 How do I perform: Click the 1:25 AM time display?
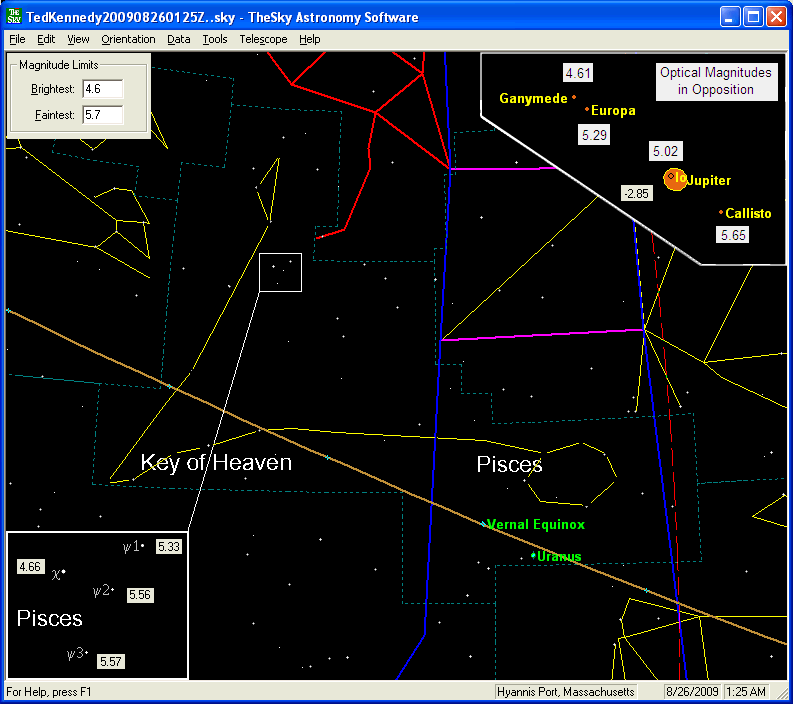[746, 692]
